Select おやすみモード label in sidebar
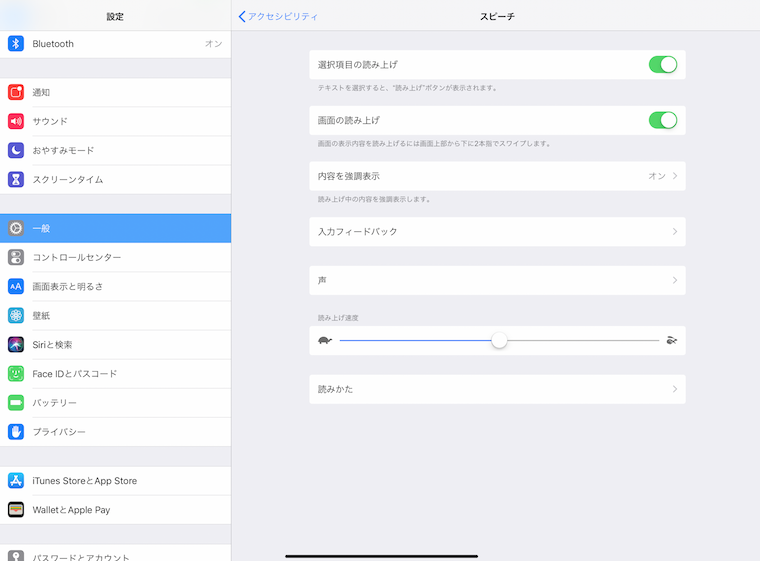The width and height of the screenshot is (760, 561). (63, 150)
